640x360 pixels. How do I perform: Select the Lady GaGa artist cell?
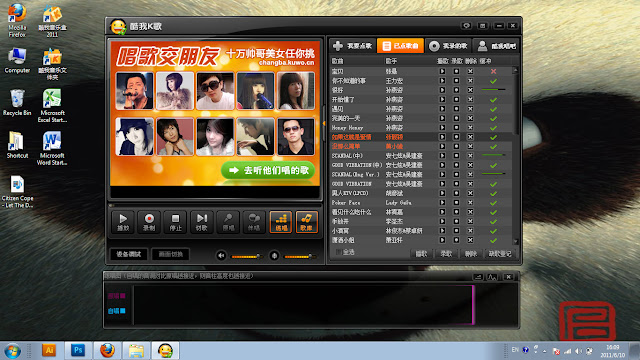[x=398, y=203]
